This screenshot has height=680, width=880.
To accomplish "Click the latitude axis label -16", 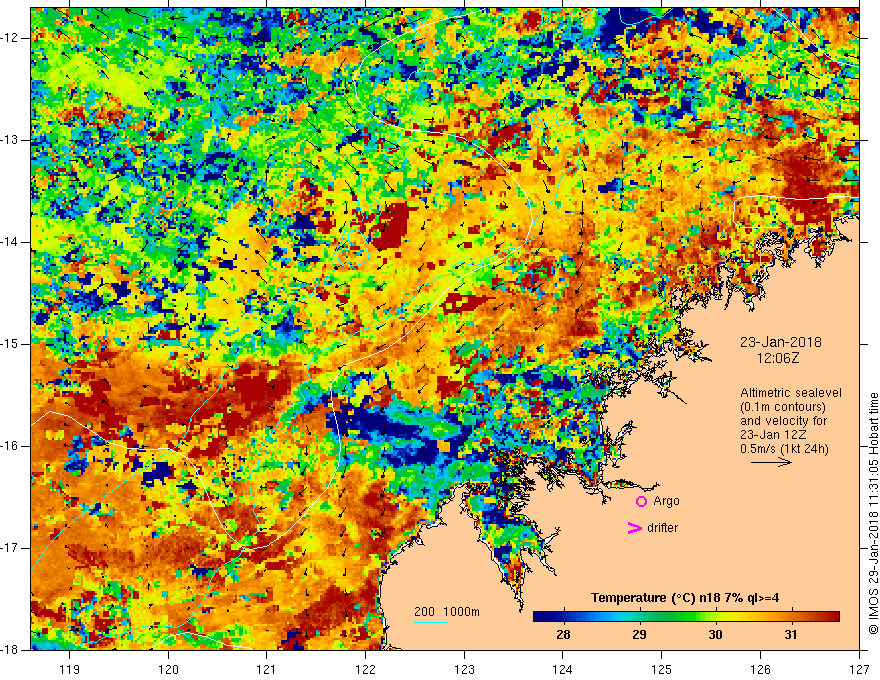I will (x=10, y=446).
